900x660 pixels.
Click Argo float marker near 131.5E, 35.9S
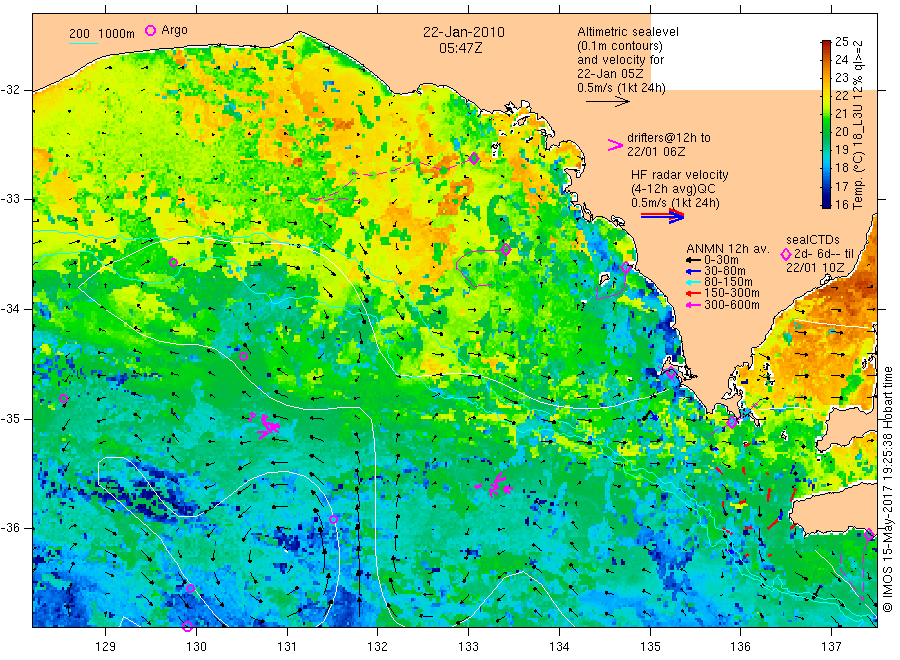pos(333,519)
